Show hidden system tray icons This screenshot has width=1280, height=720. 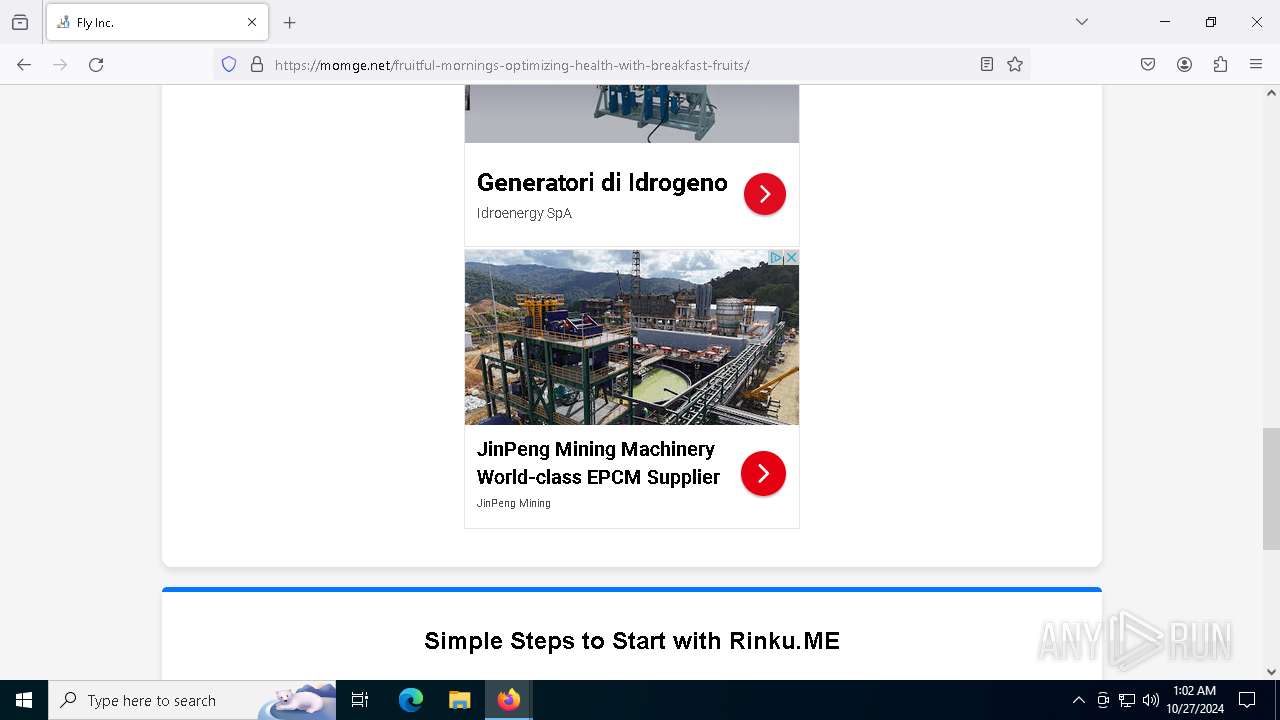tap(1078, 700)
